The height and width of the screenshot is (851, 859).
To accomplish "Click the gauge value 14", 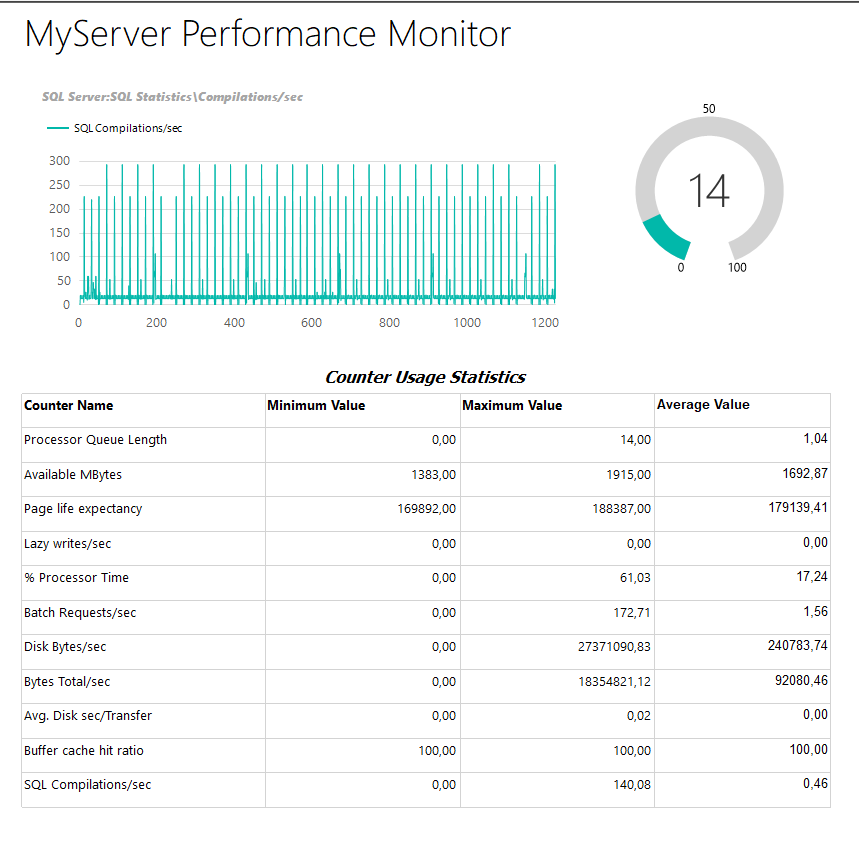I will (709, 190).
